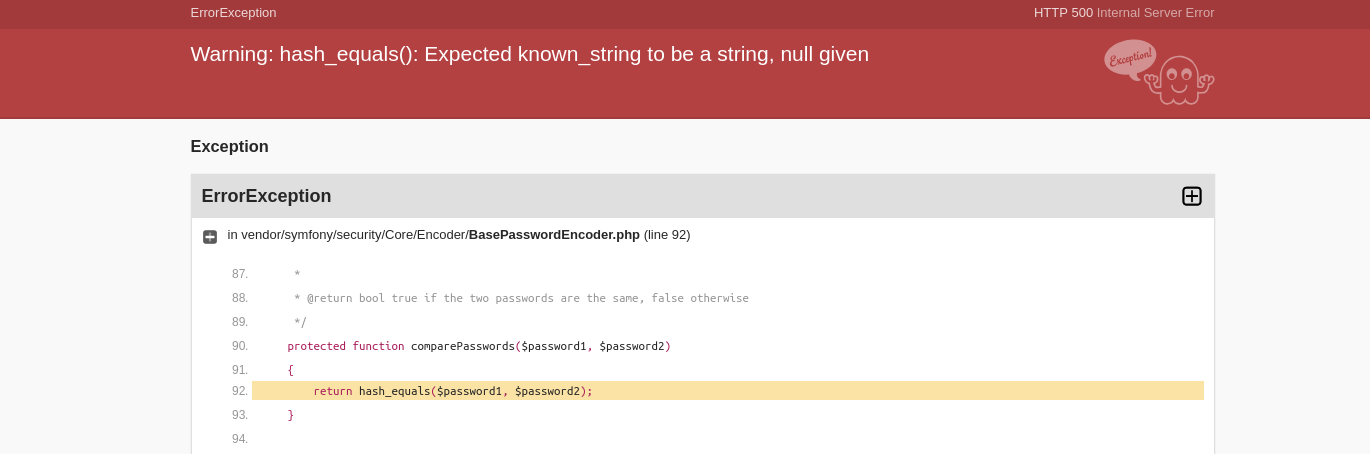The height and width of the screenshot is (454, 1370).
Task: Click the "Exception!" speech bubble icon
Action: coord(1130,58)
